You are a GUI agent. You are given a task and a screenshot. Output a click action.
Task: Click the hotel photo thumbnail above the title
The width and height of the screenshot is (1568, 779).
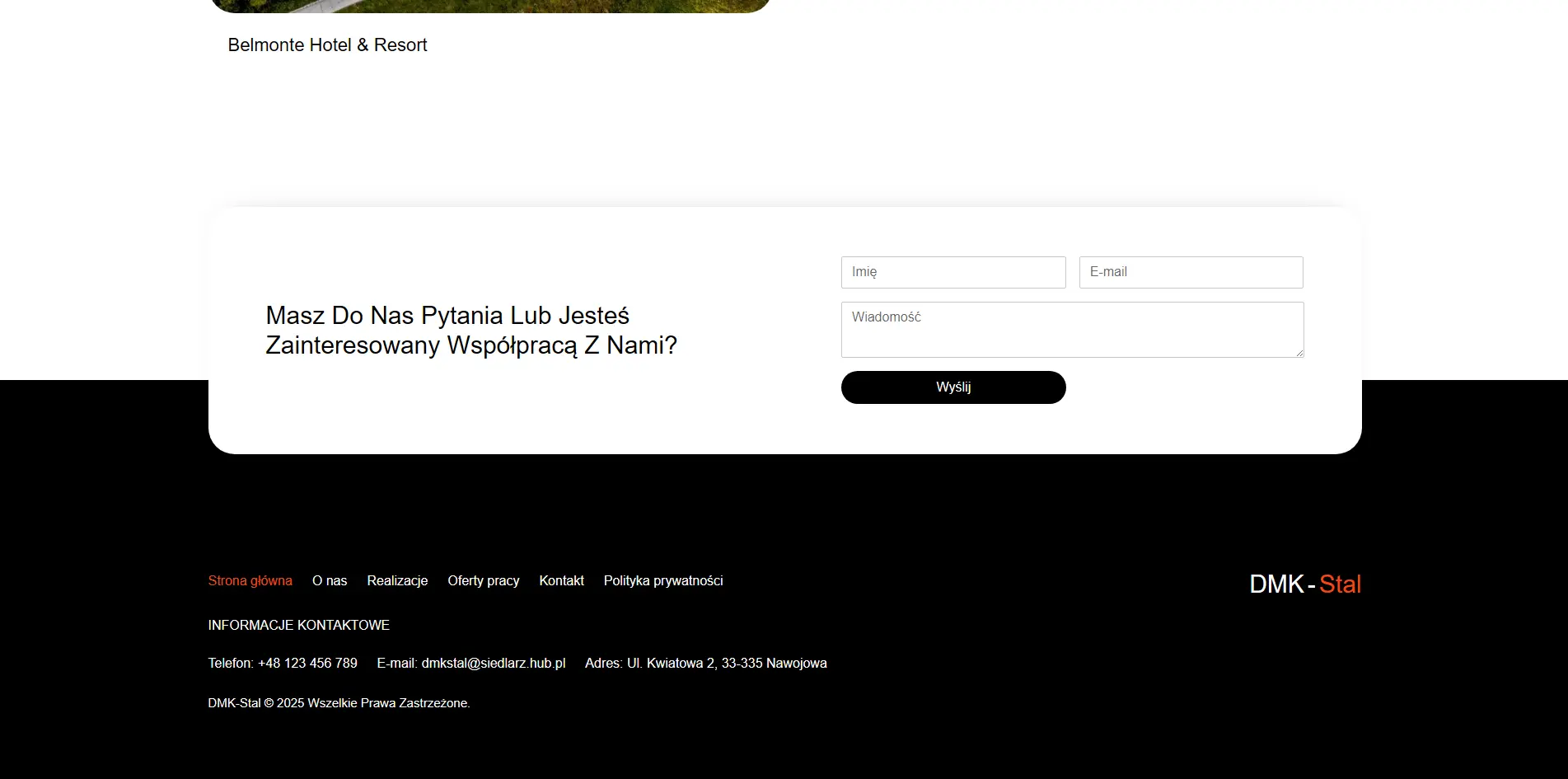point(489,6)
